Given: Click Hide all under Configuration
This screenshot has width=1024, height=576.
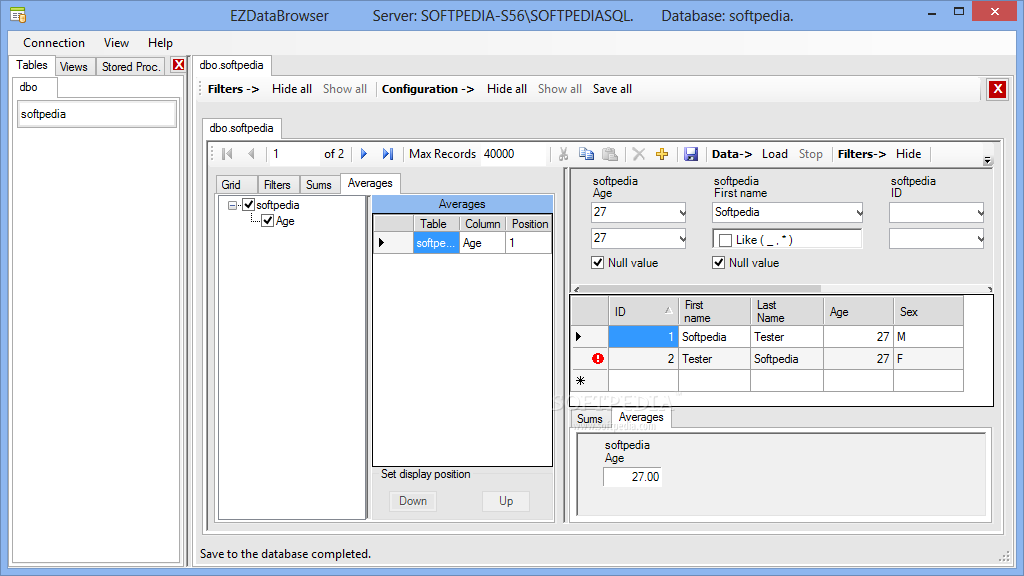Looking at the screenshot, I should (507, 89).
